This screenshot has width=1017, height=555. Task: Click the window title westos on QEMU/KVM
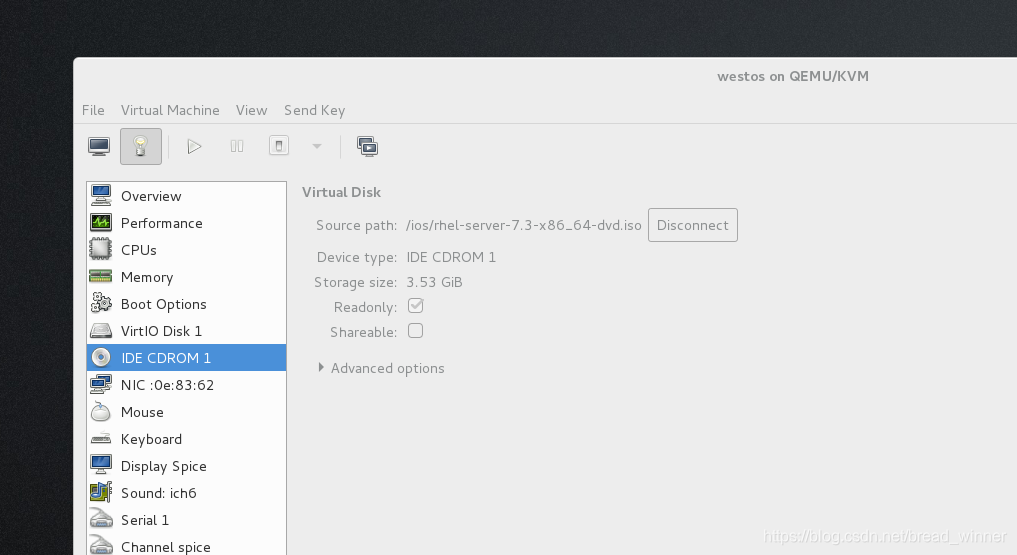click(x=793, y=77)
